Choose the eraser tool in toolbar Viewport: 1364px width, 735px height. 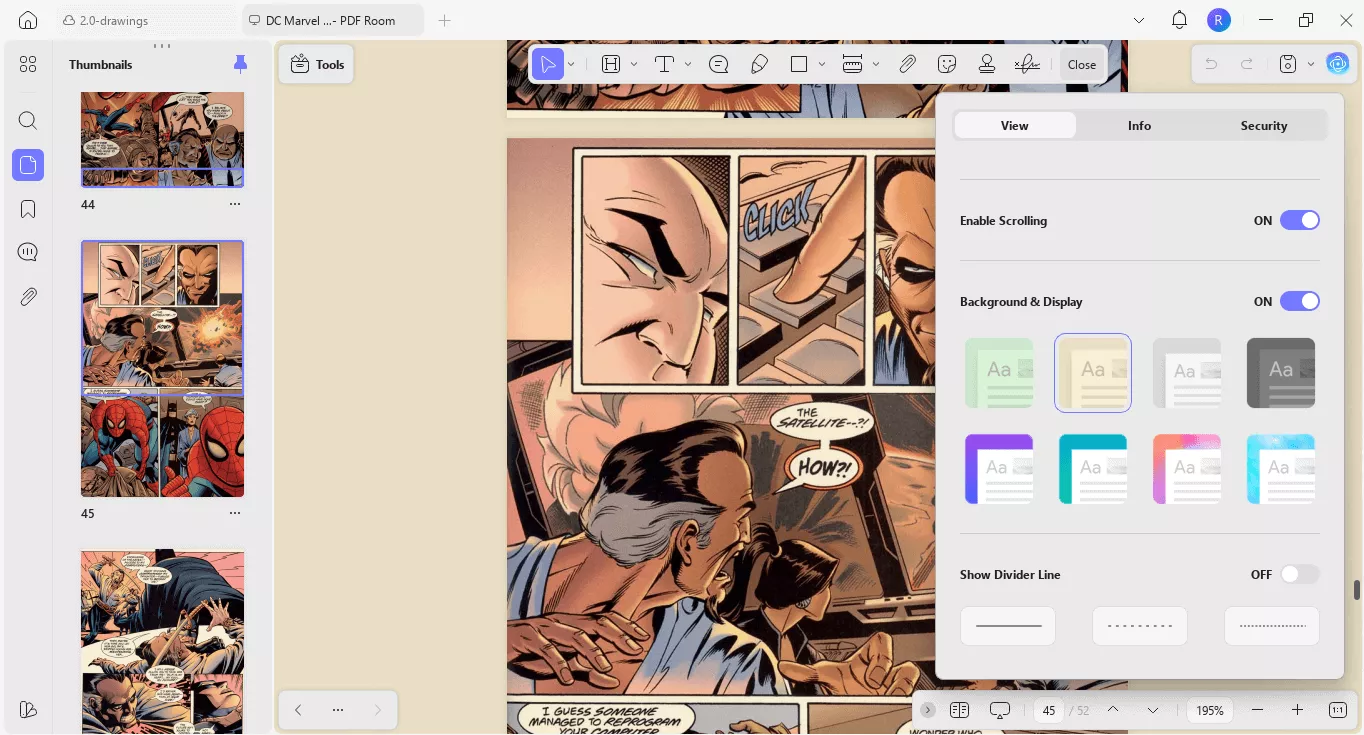pos(759,64)
